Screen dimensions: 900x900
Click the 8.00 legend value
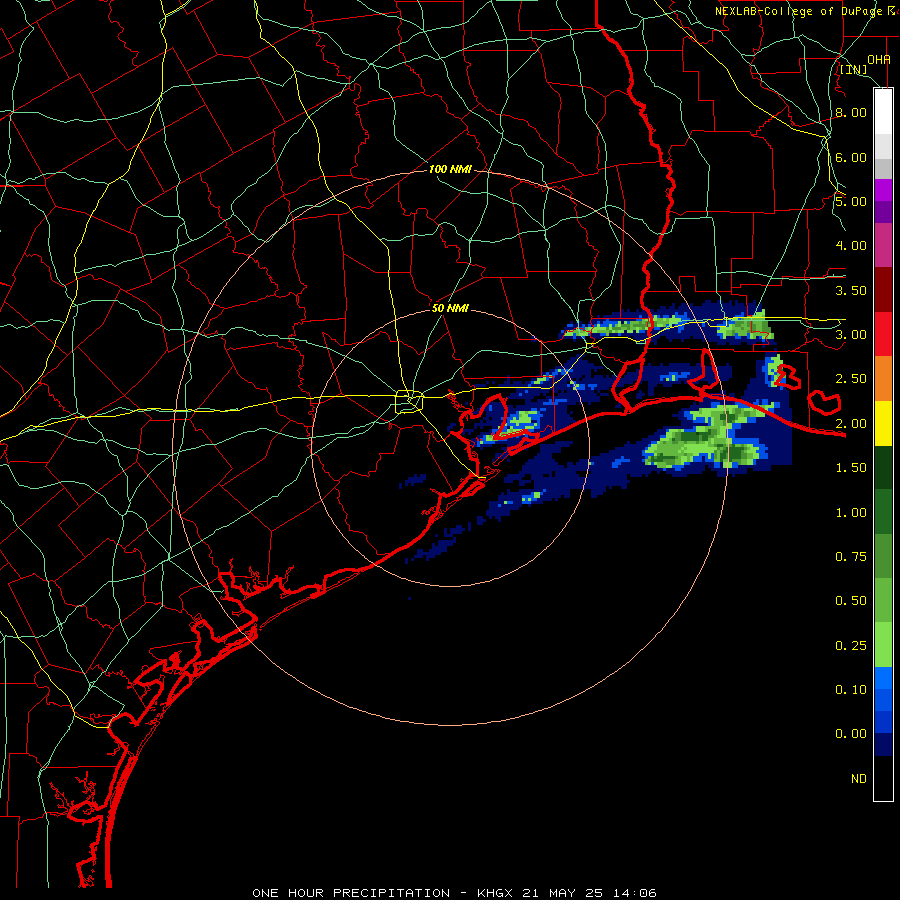tap(851, 112)
